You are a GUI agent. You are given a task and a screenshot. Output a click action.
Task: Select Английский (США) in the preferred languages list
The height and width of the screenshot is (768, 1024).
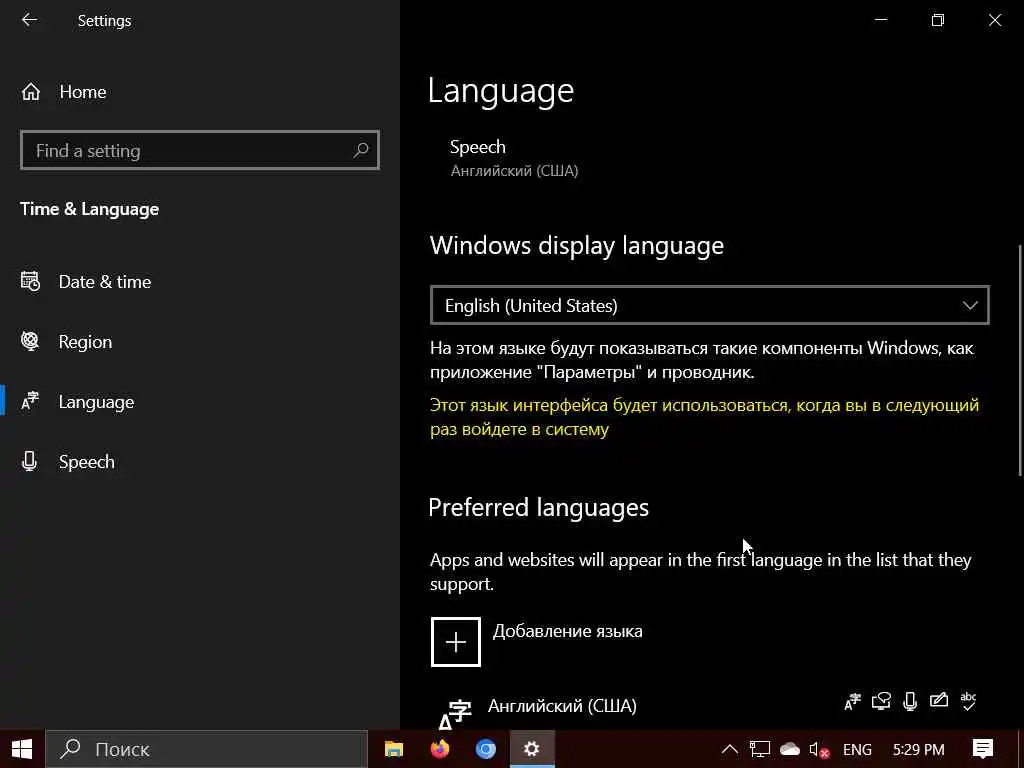[x=710, y=707]
